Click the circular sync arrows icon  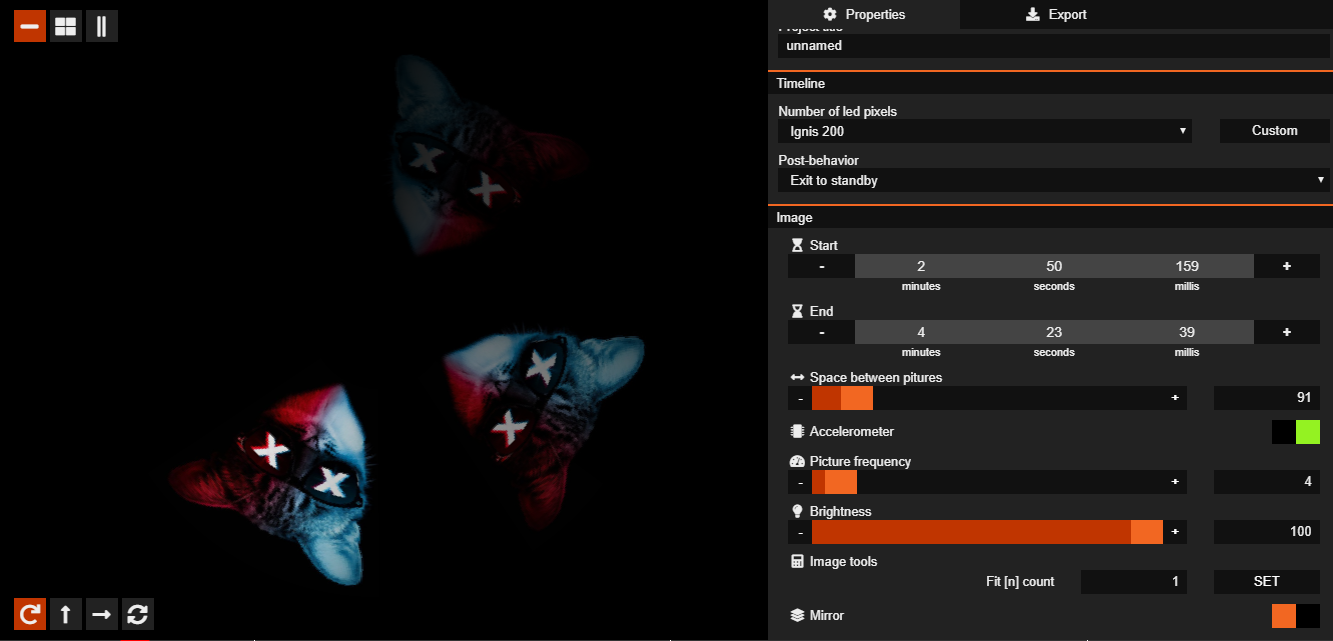(138, 614)
